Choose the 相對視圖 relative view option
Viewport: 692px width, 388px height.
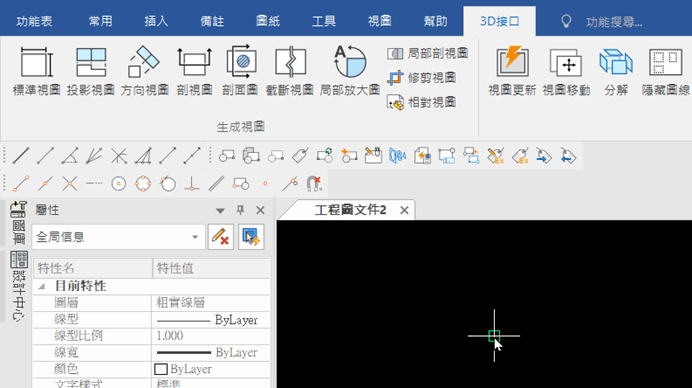click(421, 102)
